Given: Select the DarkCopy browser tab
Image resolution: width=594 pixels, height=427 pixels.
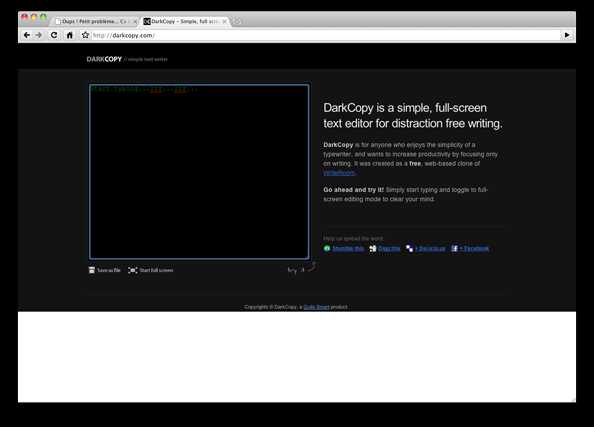Looking at the screenshot, I should [x=185, y=22].
